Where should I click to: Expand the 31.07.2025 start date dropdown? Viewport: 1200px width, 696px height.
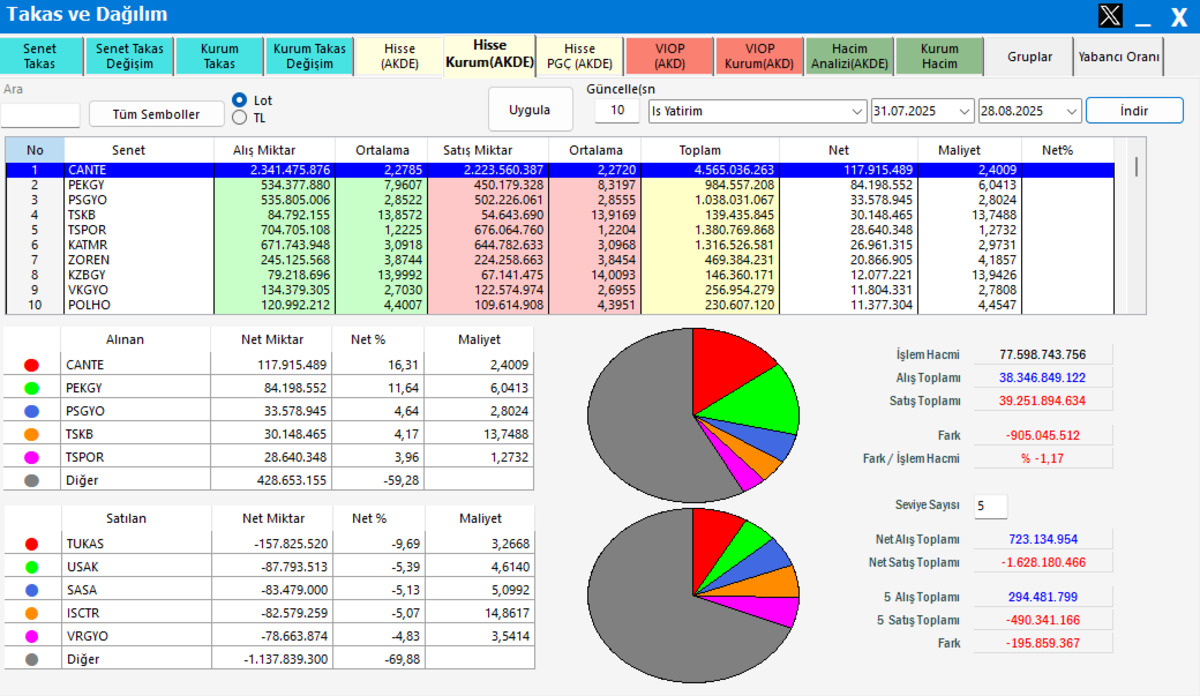click(x=922, y=110)
